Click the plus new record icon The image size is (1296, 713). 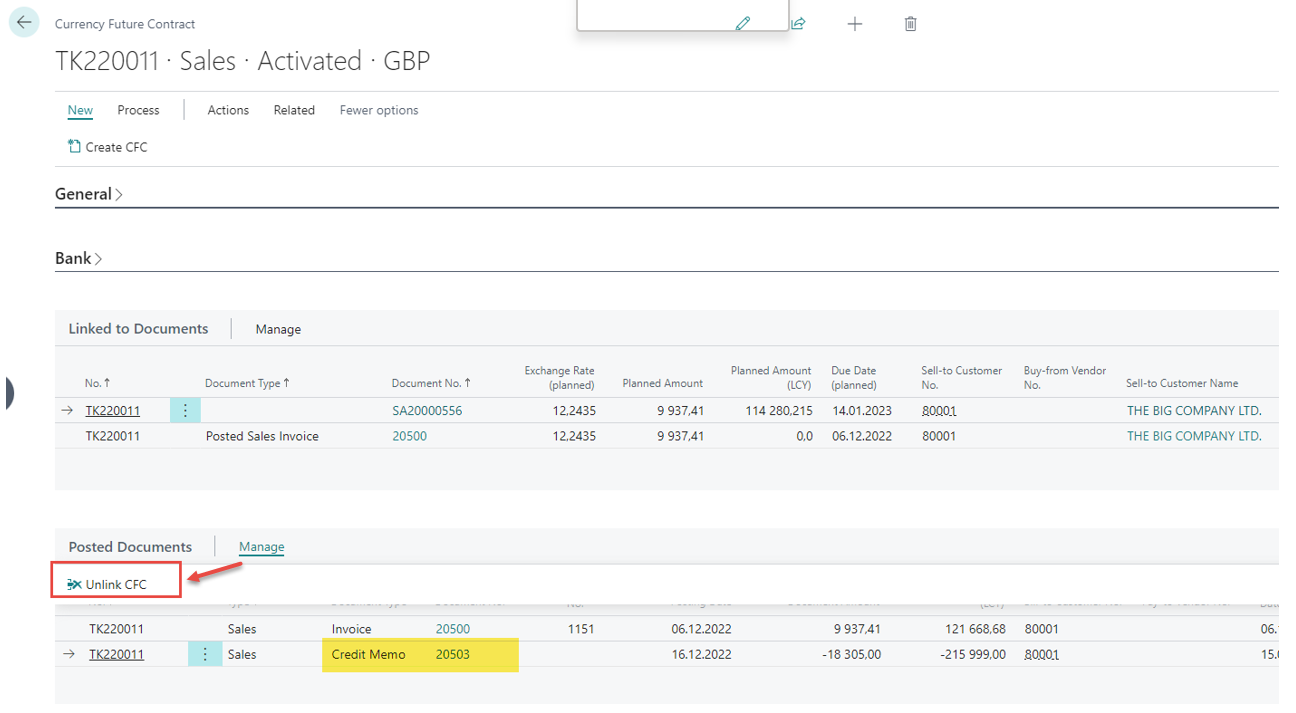pyautogui.click(x=854, y=23)
